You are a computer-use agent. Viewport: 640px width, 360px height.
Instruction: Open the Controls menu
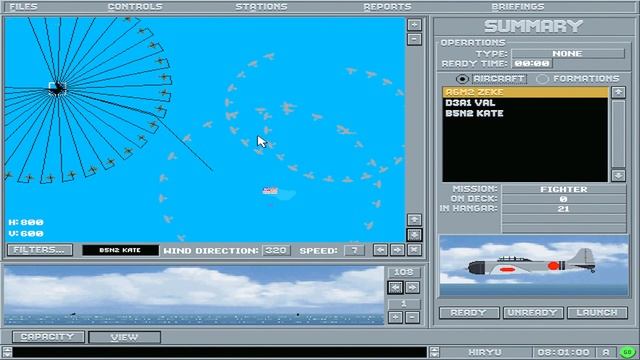135,7
